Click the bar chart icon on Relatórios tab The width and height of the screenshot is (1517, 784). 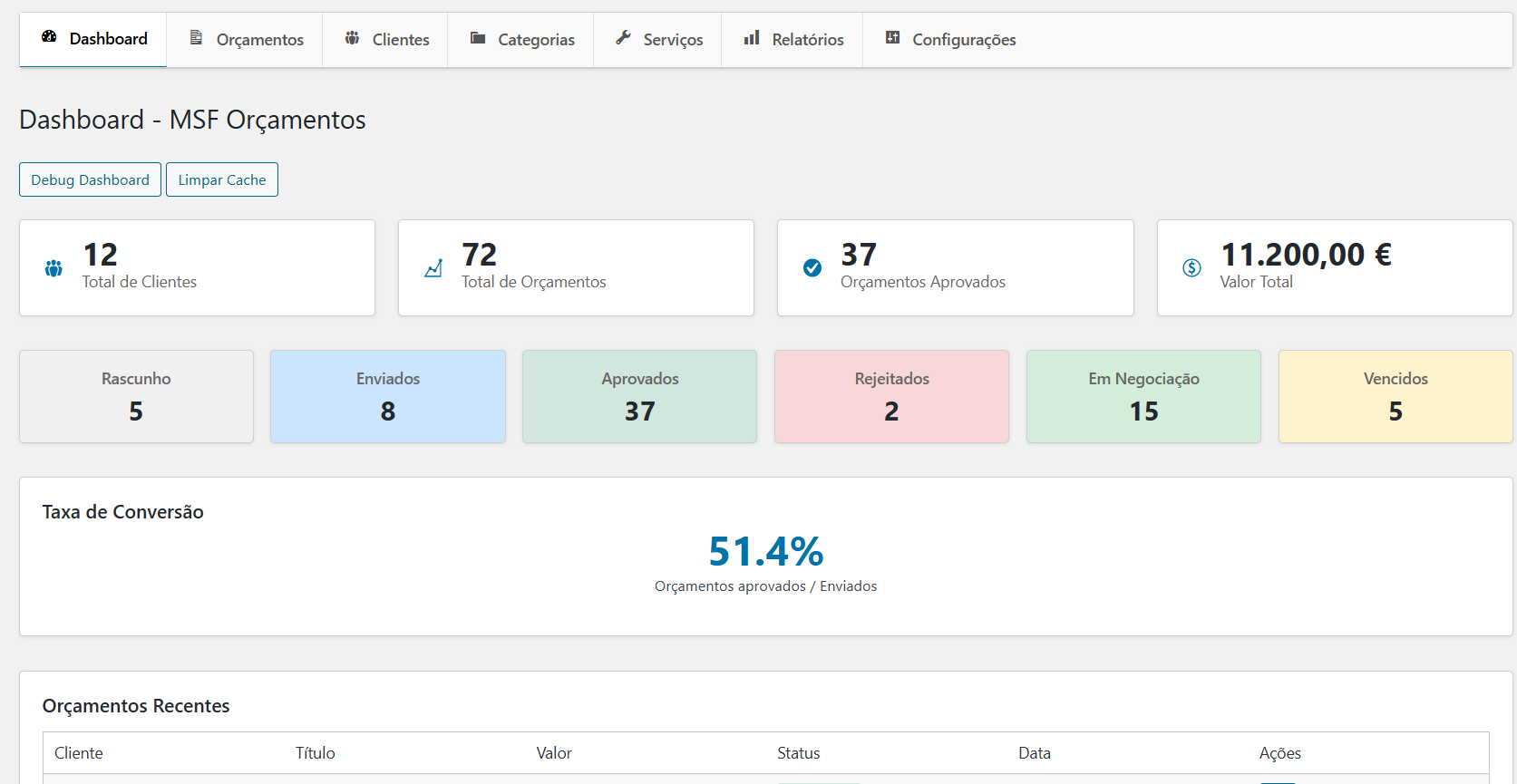click(752, 38)
